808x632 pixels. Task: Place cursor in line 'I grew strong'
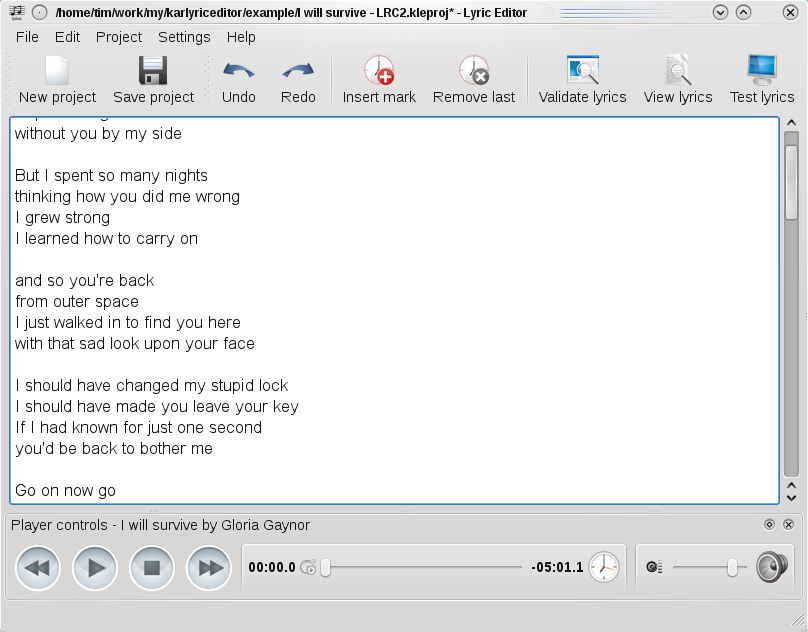tap(62, 218)
